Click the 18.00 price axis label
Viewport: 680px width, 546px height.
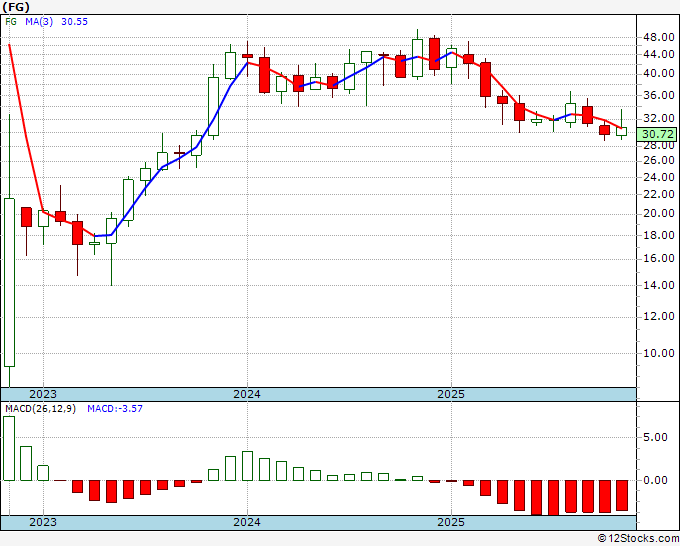click(x=658, y=235)
